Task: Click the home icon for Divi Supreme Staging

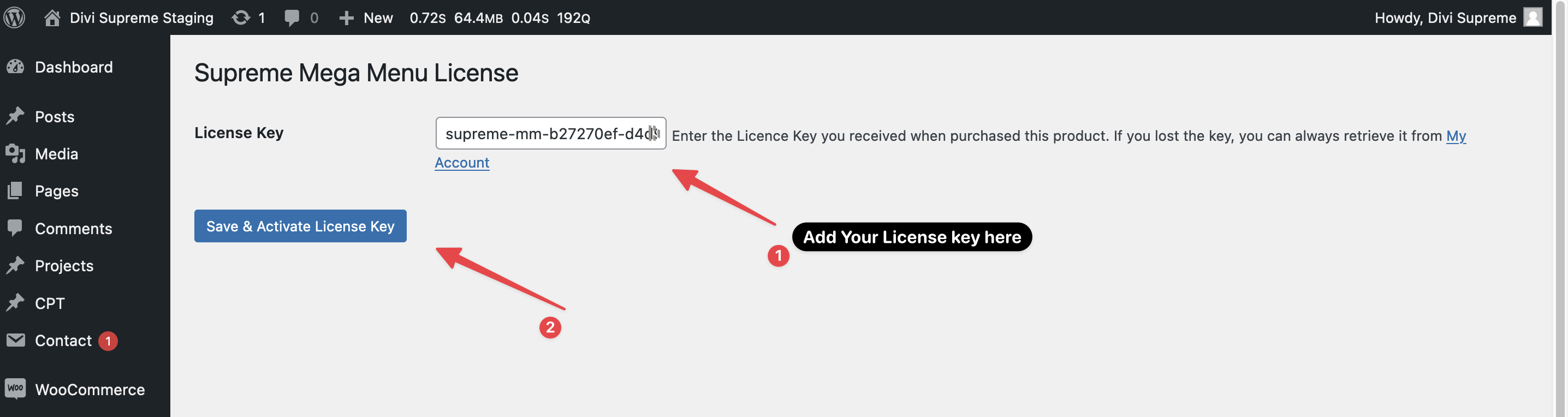Action: click(52, 17)
